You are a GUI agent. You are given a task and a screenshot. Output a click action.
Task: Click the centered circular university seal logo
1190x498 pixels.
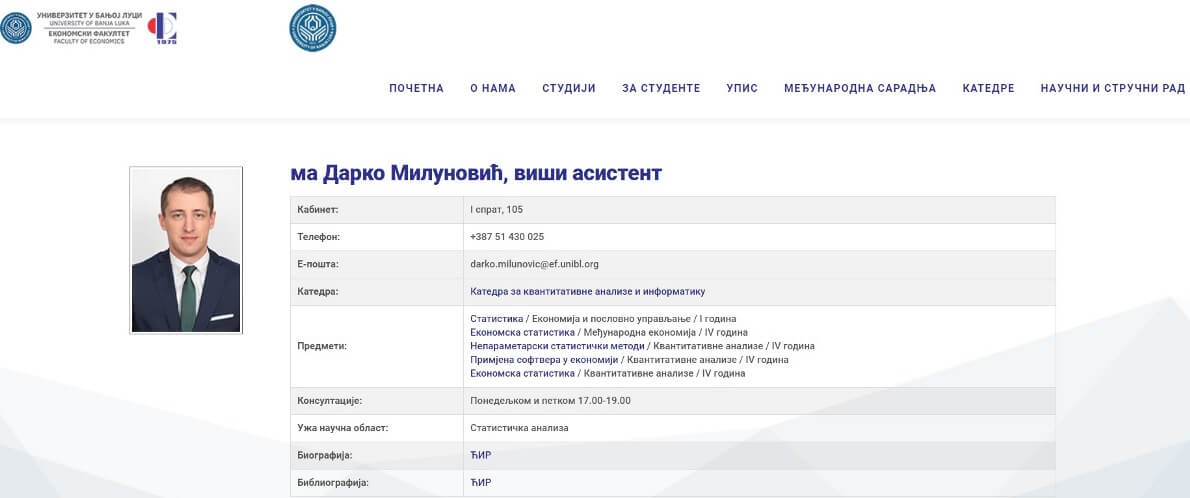point(312,28)
